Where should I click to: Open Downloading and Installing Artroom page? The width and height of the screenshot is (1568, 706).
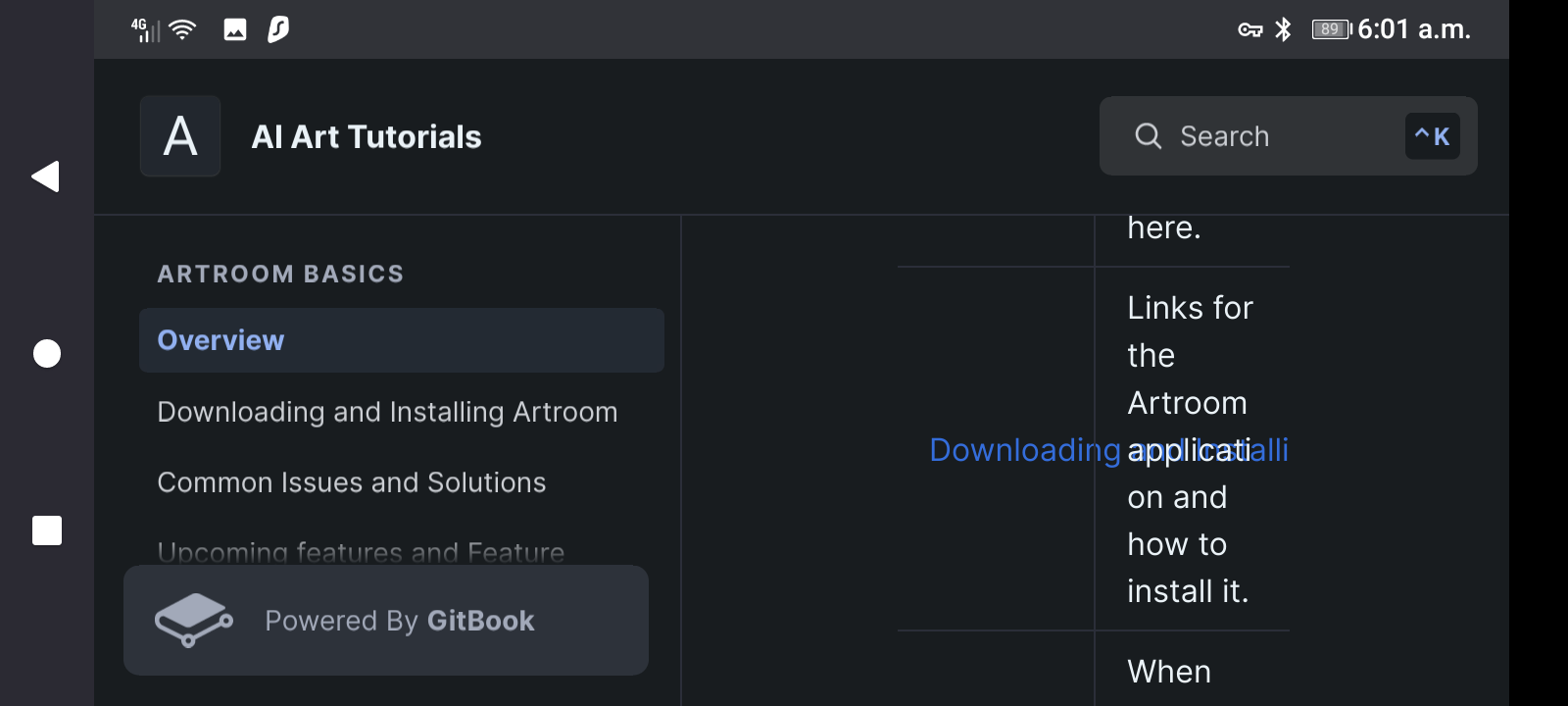pos(387,412)
